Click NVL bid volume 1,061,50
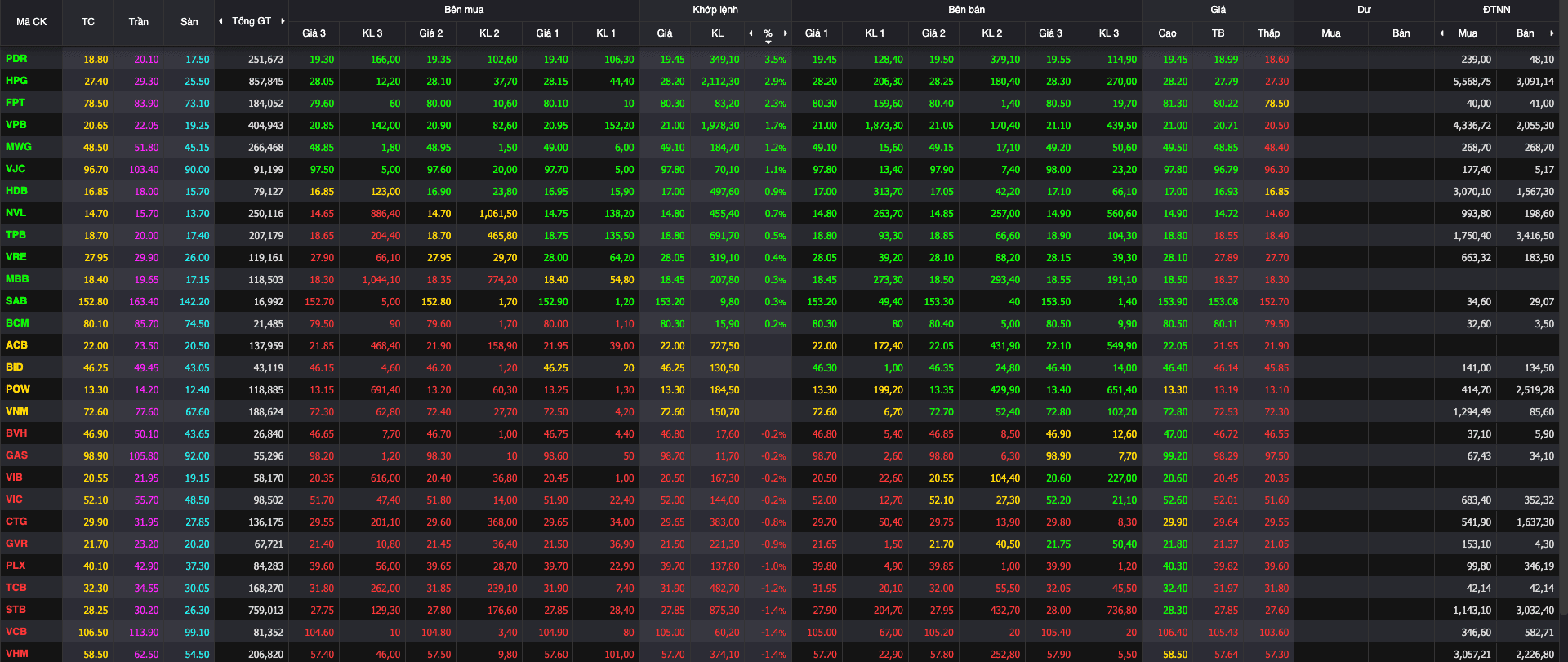This screenshot has width=1568, height=662. [x=498, y=214]
